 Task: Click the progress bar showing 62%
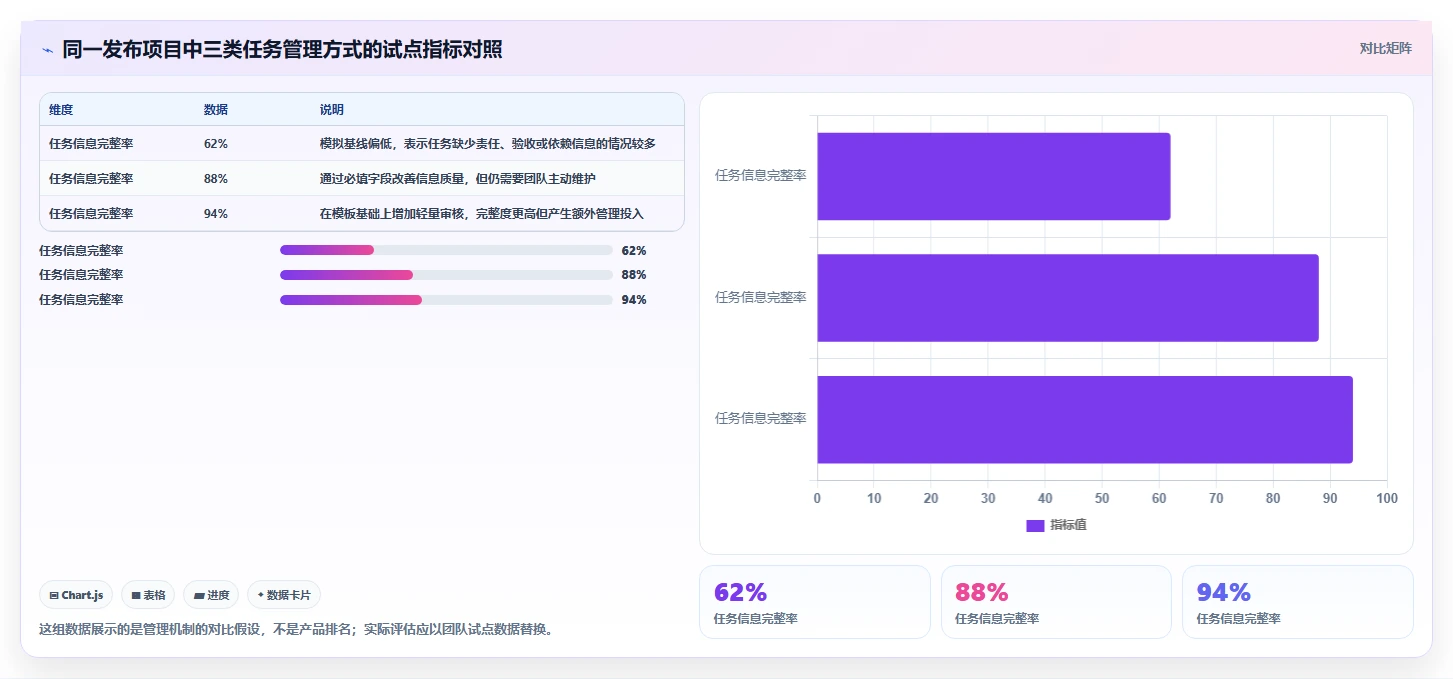pyautogui.click(x=446, y=250)
